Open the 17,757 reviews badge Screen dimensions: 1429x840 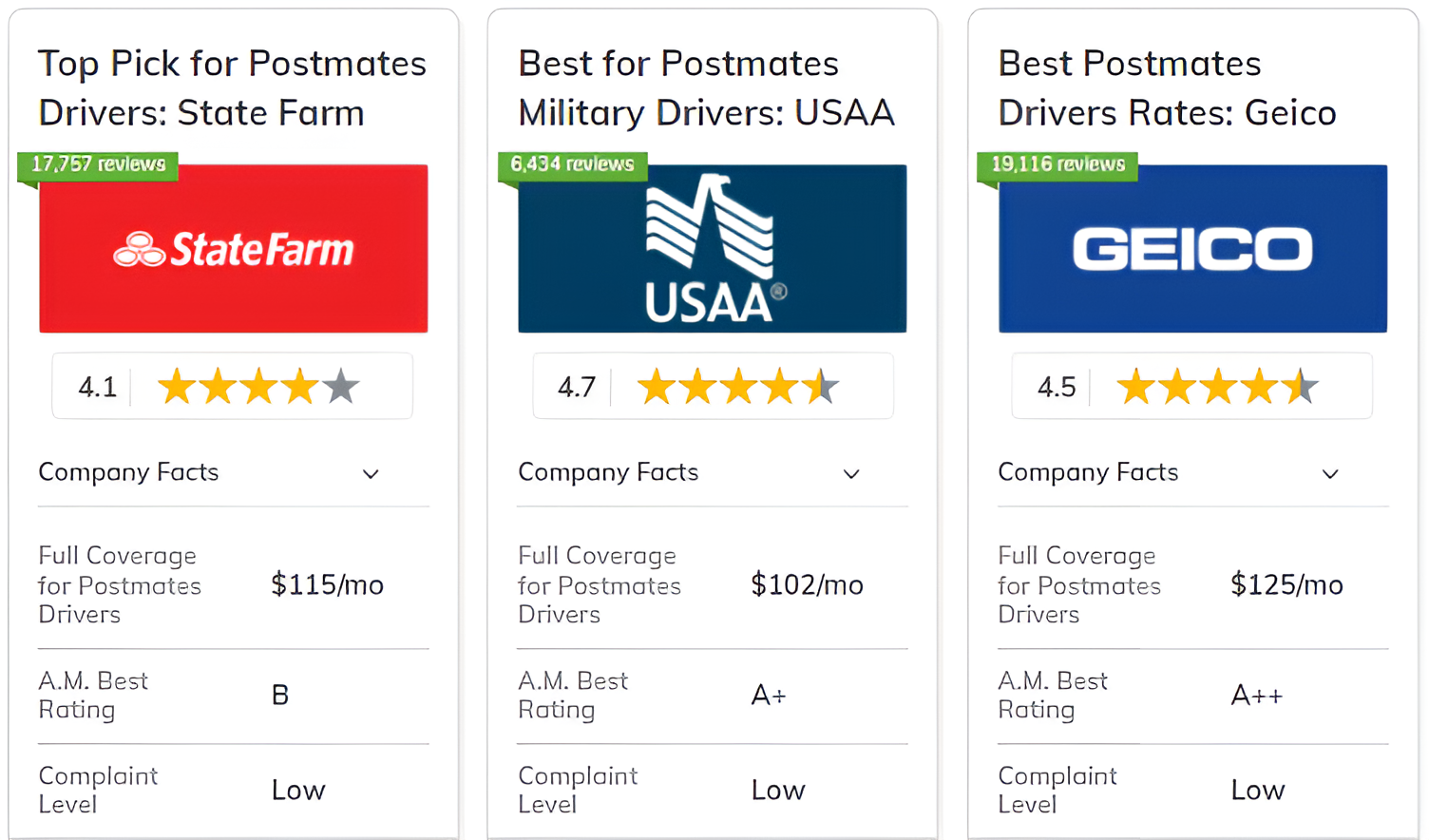coord(98,164)
